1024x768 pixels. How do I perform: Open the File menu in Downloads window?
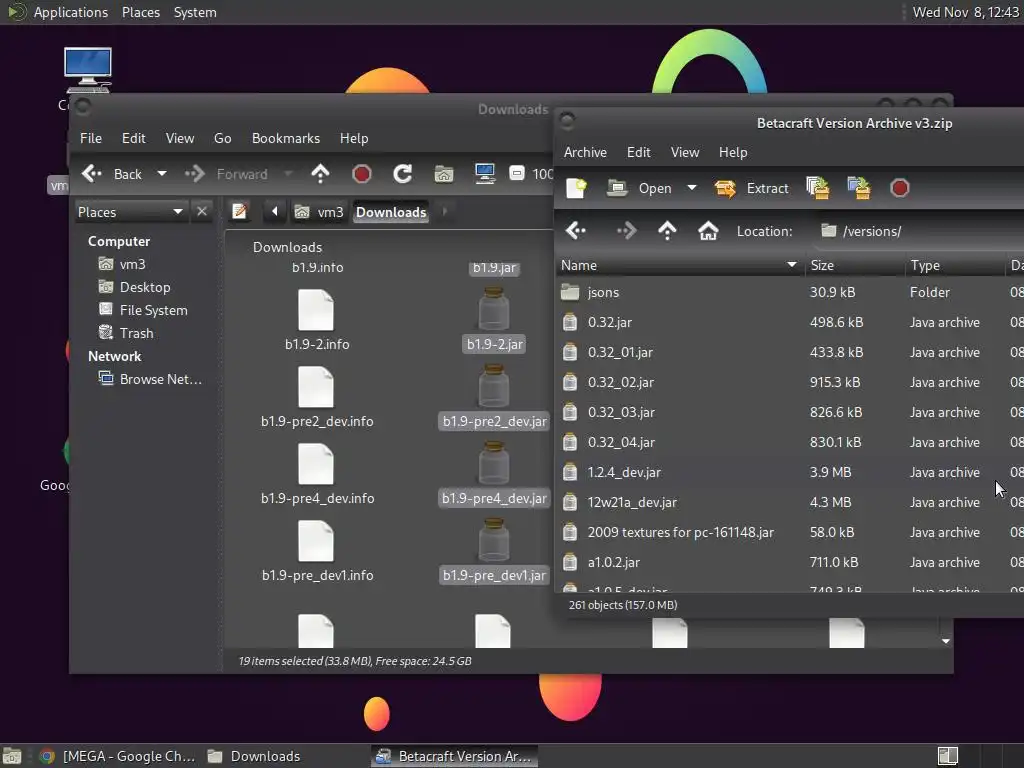click(x=91, y=138)
